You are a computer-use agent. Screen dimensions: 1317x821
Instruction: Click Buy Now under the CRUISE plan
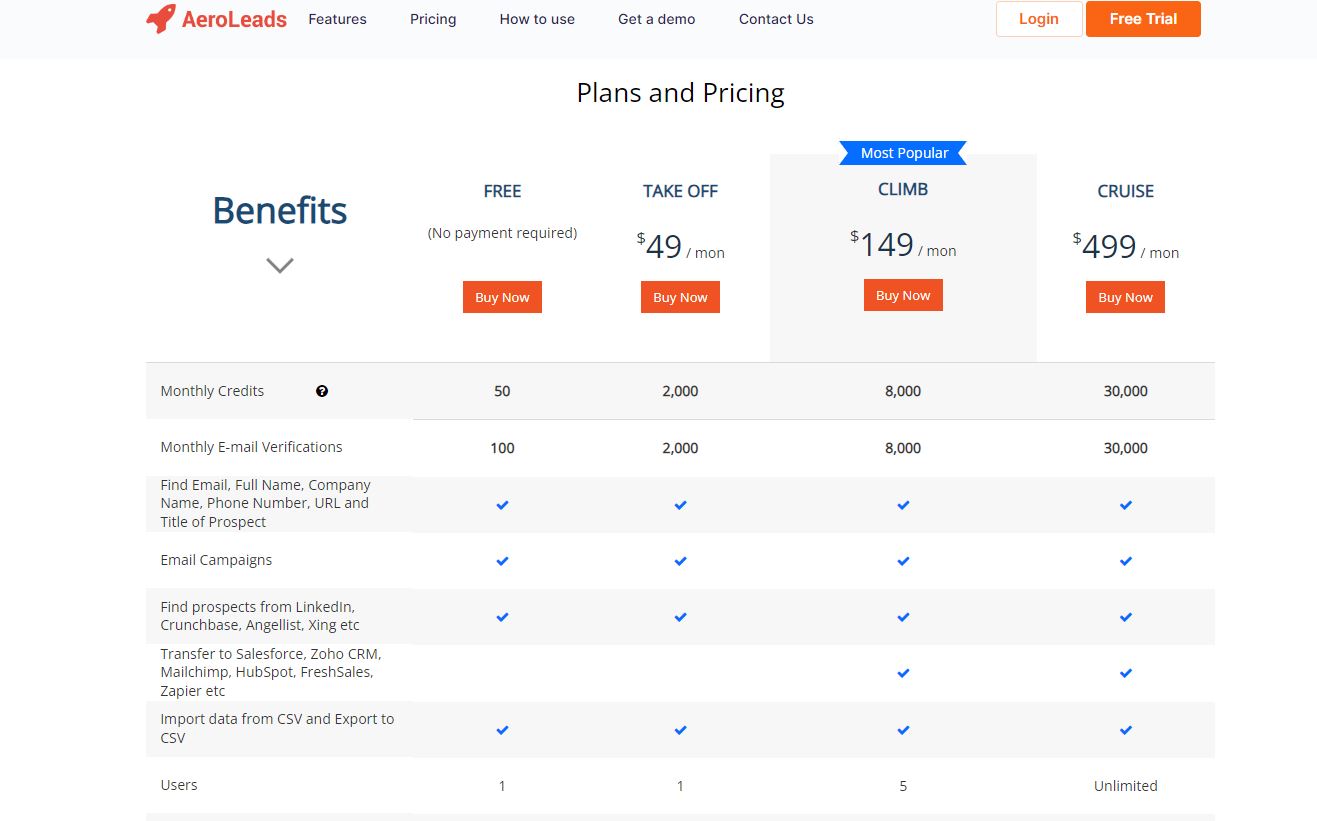click(x=1125, y=297)
